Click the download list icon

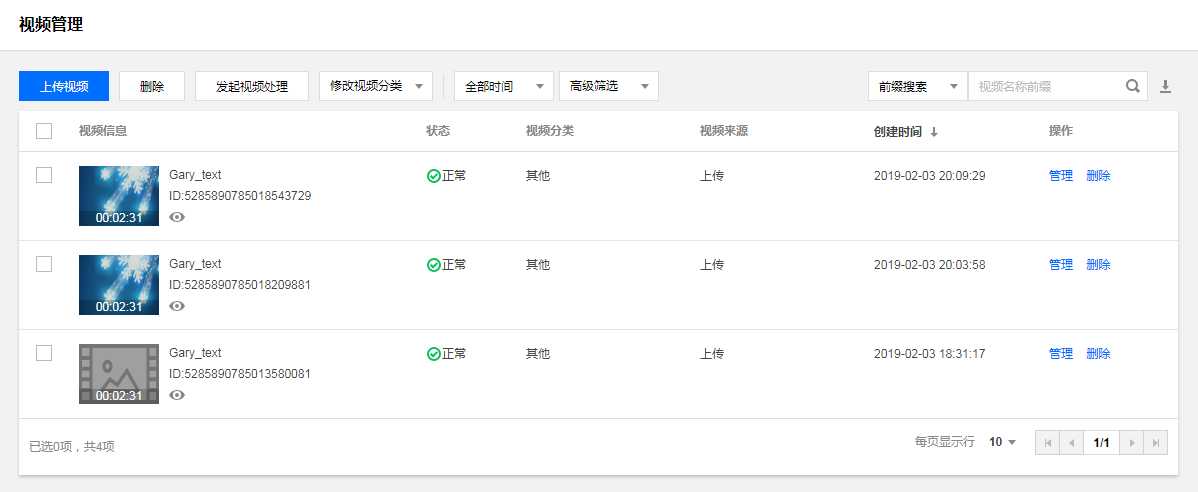pyautogui.click(x=1165, y=86)
